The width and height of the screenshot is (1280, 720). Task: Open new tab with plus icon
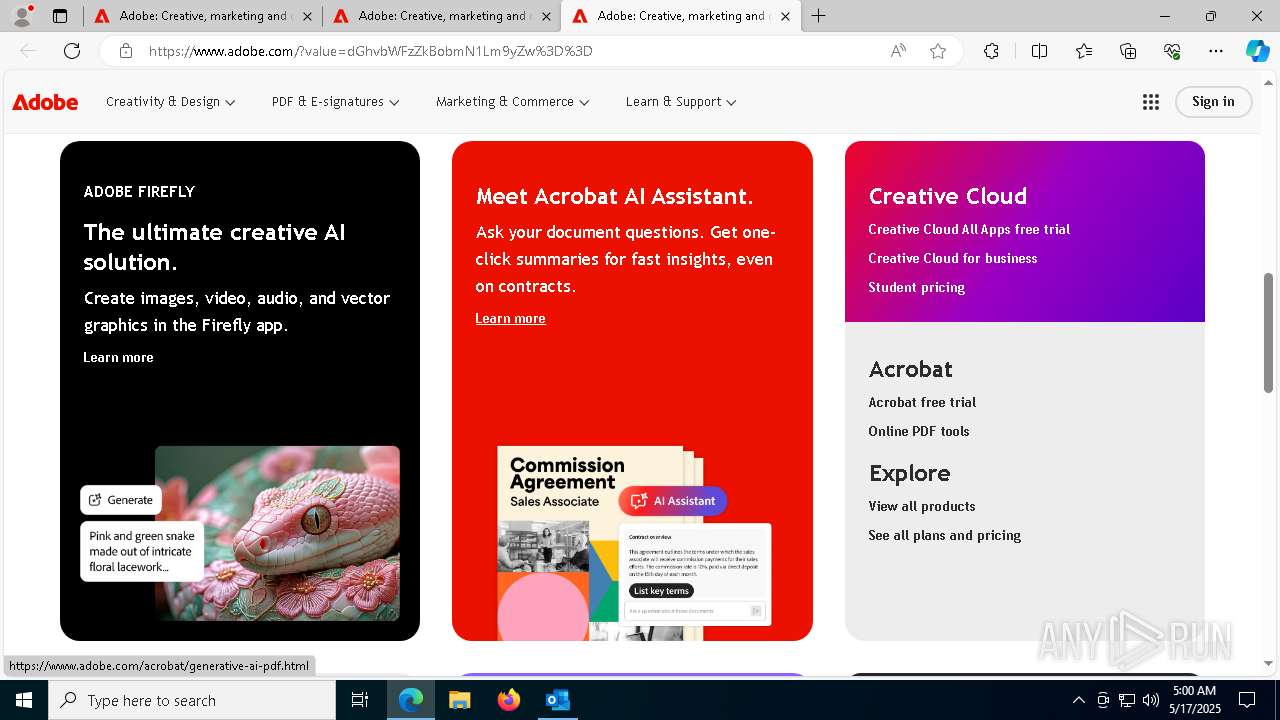(819, 16)
